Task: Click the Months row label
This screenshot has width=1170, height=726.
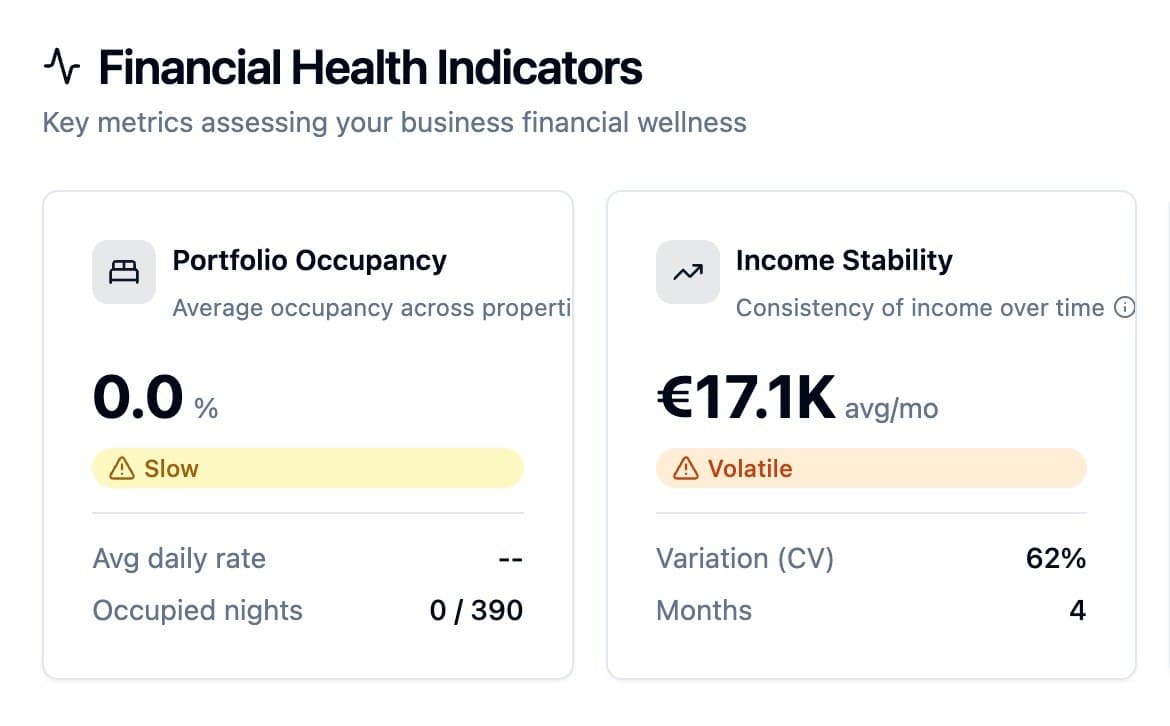Action: [x=703, y=610]
